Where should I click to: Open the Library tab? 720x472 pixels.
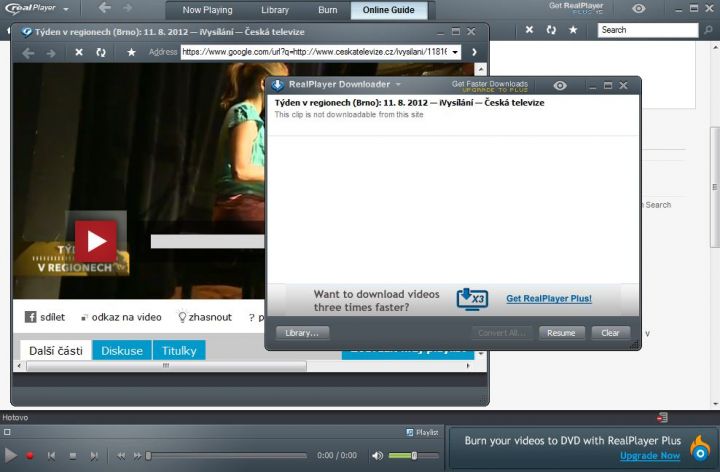point(275,10)
